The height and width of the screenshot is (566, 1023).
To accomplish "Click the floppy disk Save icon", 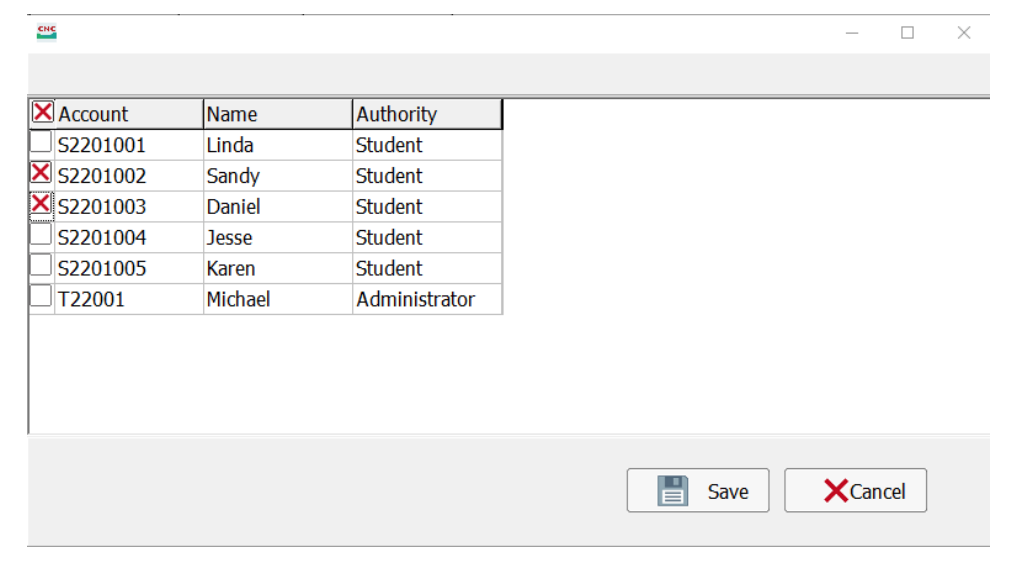I will tap(672, 490).
